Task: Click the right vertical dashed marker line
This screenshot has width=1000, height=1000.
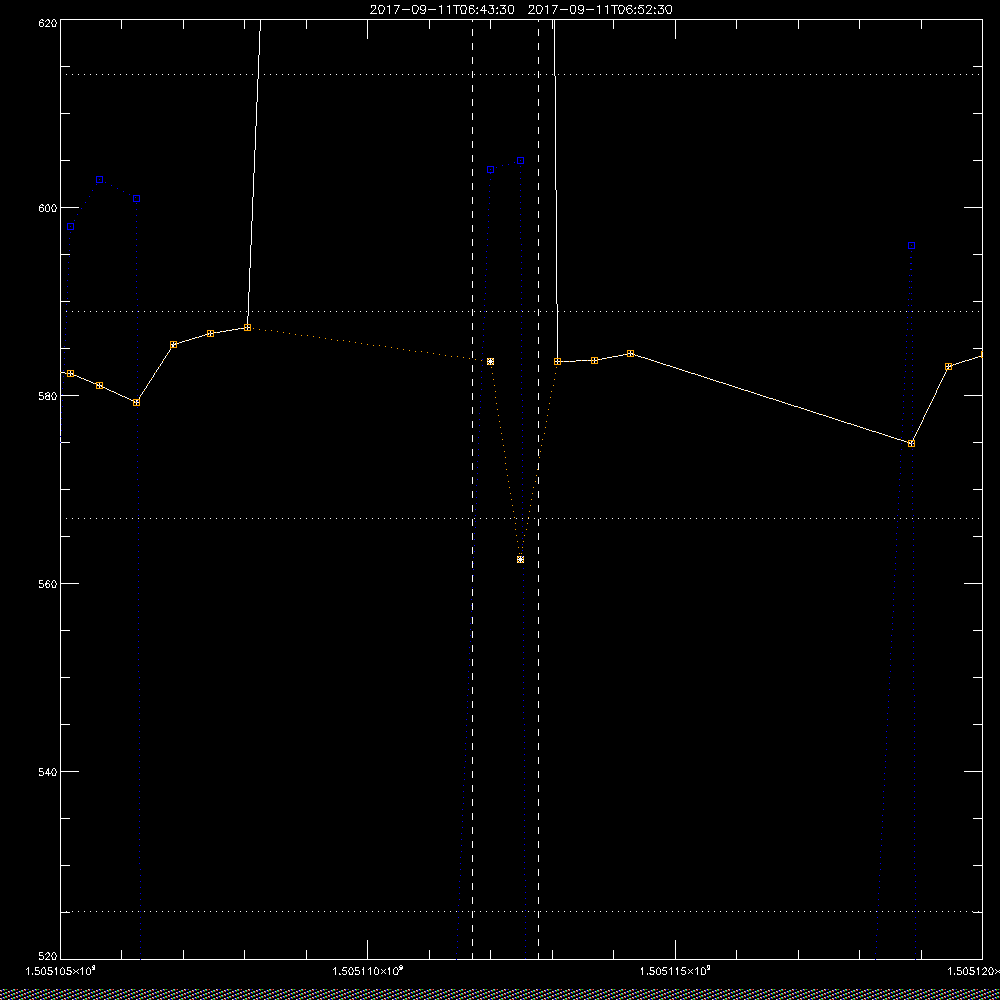Action: 538,489
